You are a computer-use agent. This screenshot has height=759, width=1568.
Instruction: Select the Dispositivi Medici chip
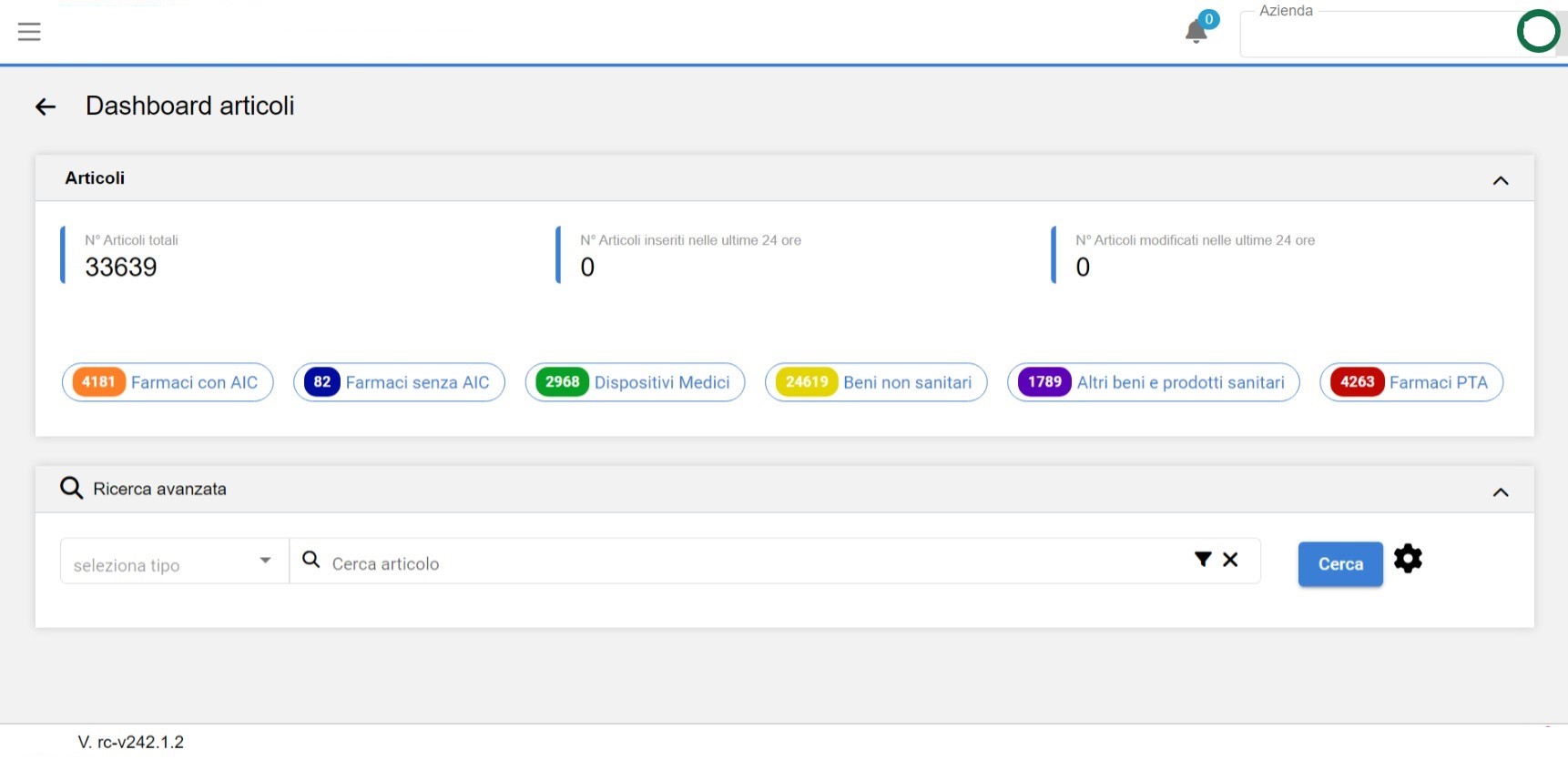[635, 382]
